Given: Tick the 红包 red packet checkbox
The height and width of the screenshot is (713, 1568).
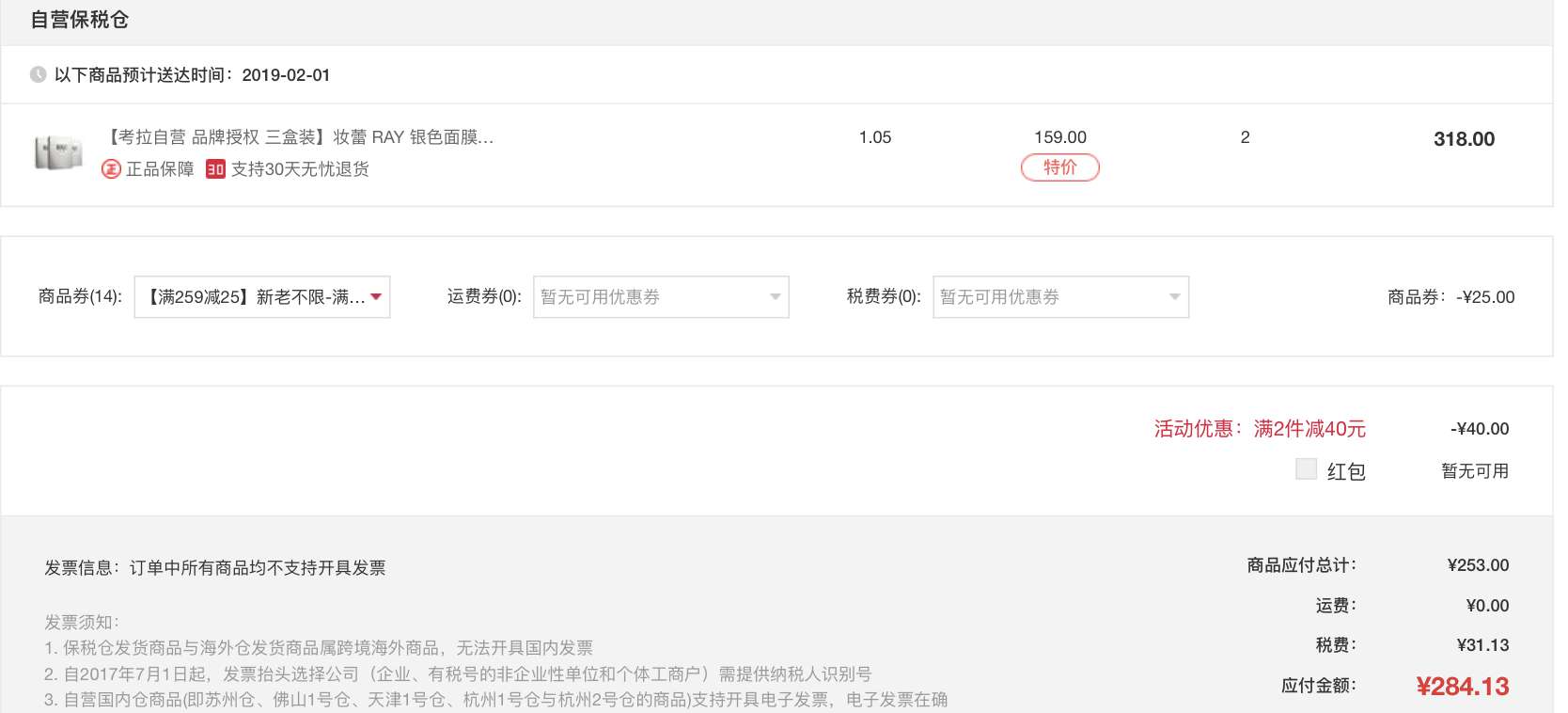Looking at the screenshot, I should click(1306, 468).
